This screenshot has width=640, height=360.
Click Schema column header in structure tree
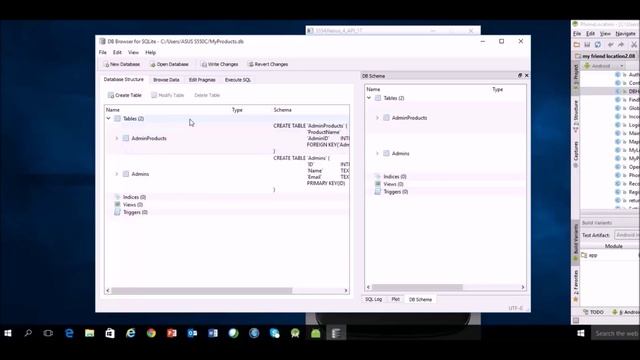282,110
